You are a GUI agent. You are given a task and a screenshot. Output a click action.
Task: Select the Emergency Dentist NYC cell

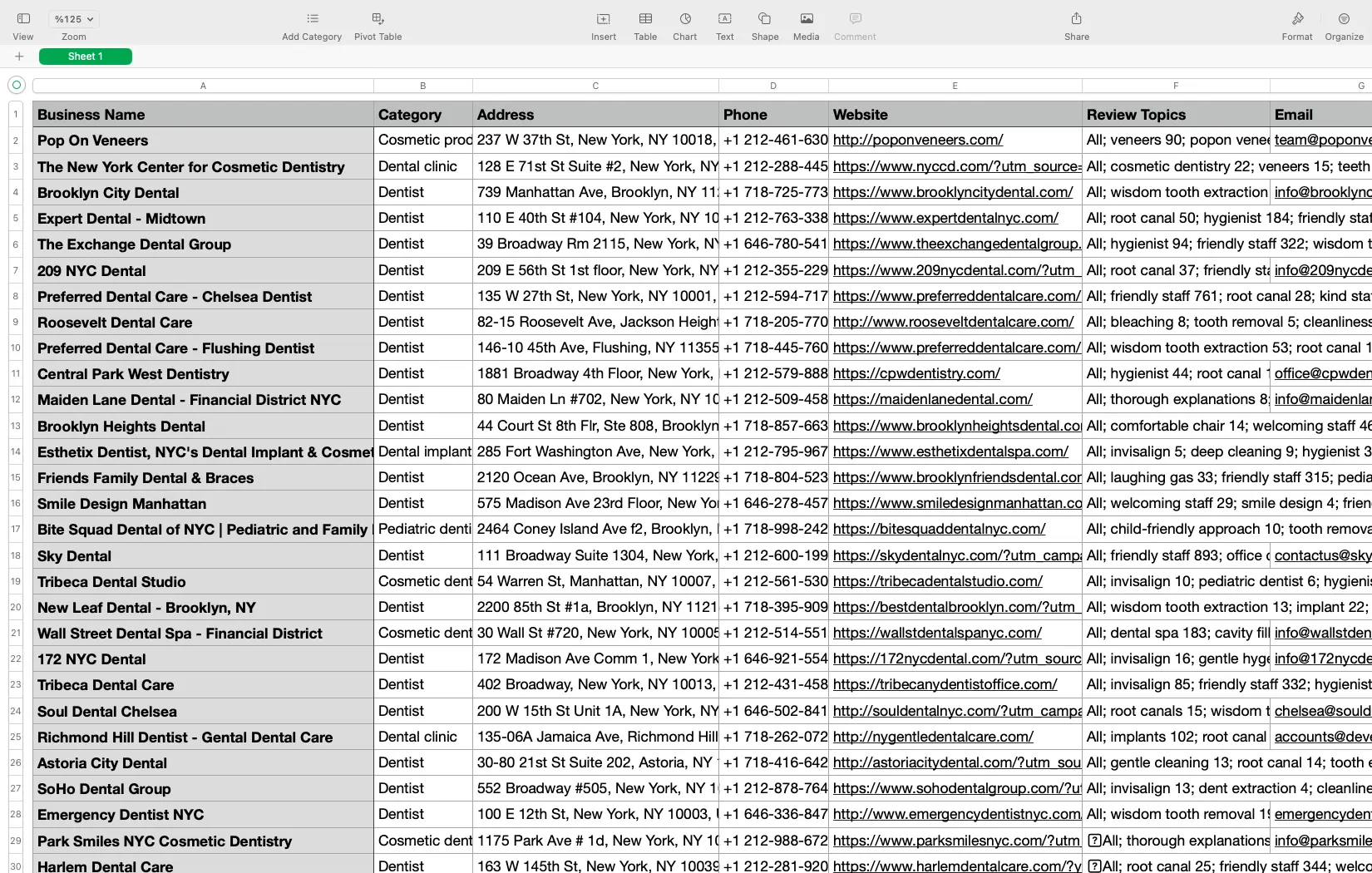coord(203,815)
